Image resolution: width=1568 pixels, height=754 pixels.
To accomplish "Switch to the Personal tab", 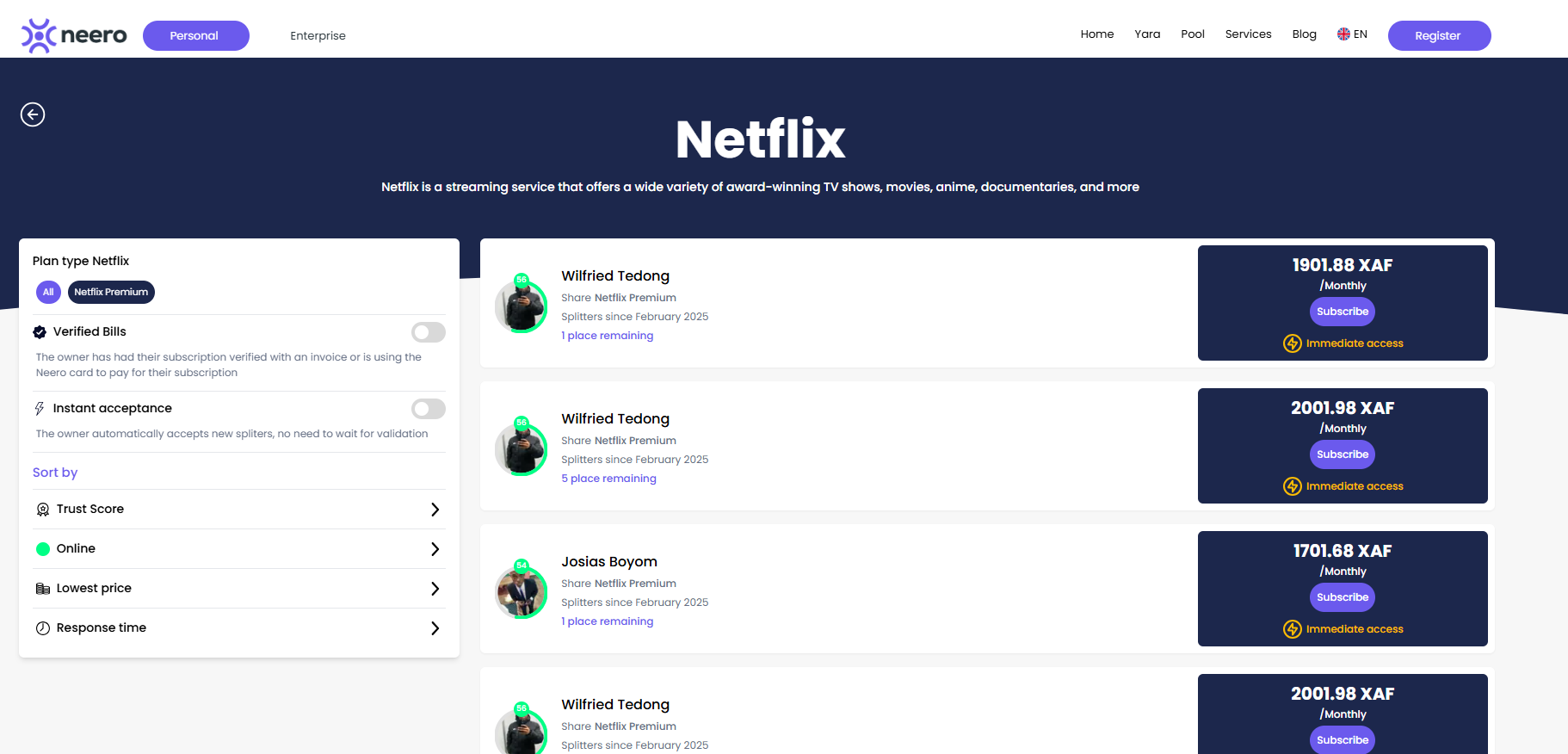I will tap(196, 35).
